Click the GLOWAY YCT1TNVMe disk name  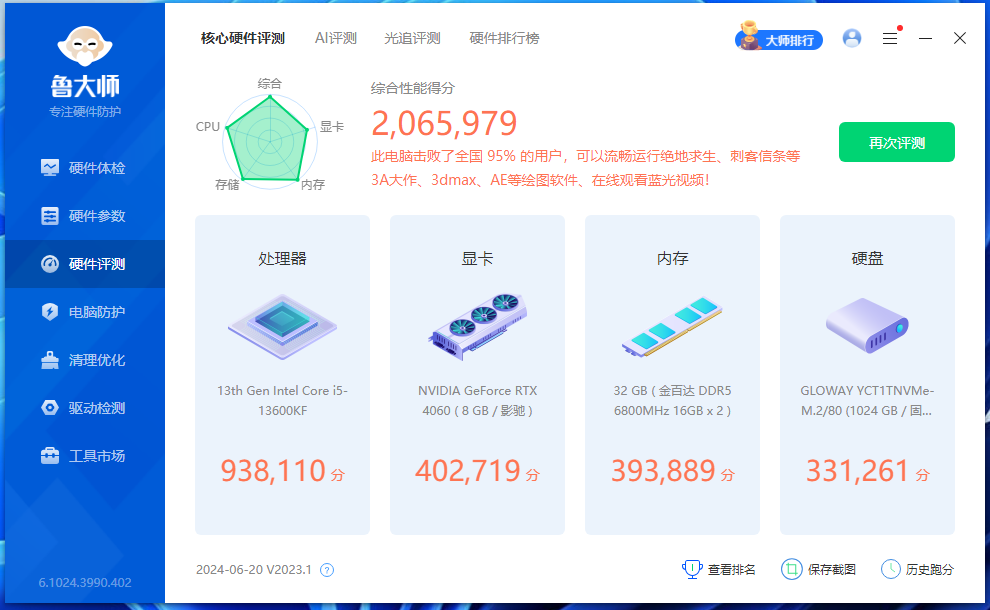[867, 400]
